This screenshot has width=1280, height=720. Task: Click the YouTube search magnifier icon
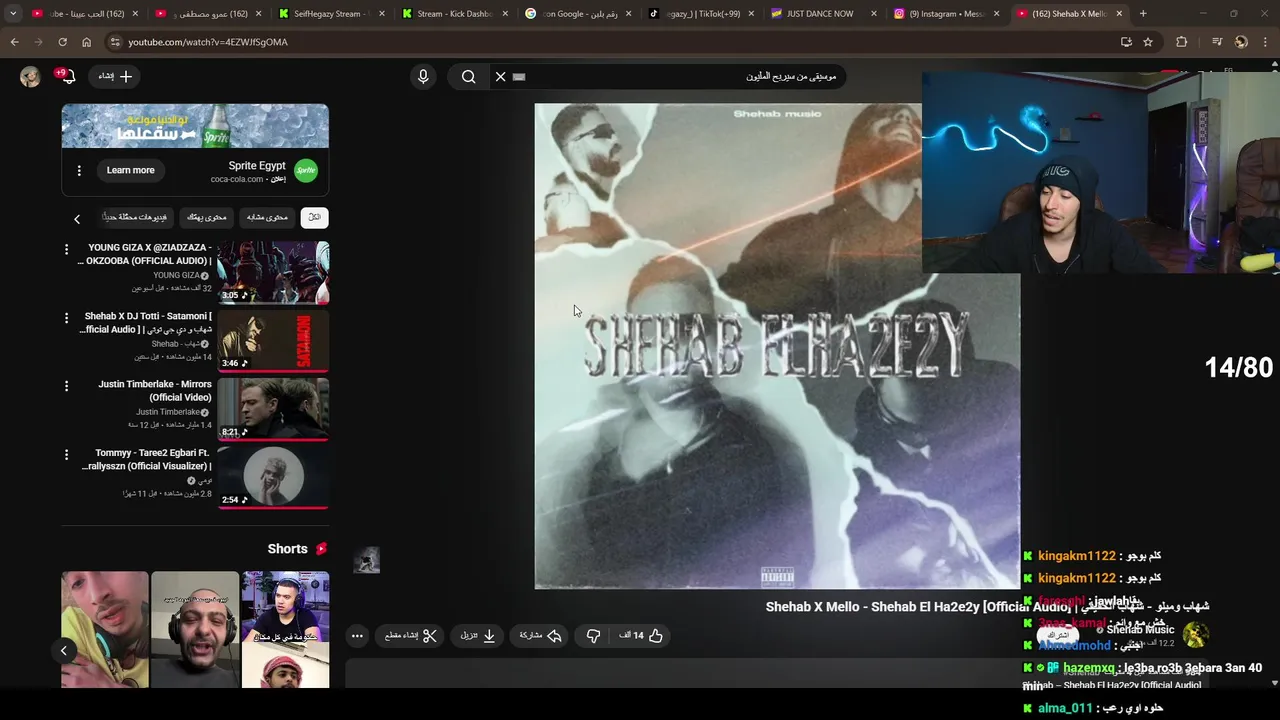[468, 76]
